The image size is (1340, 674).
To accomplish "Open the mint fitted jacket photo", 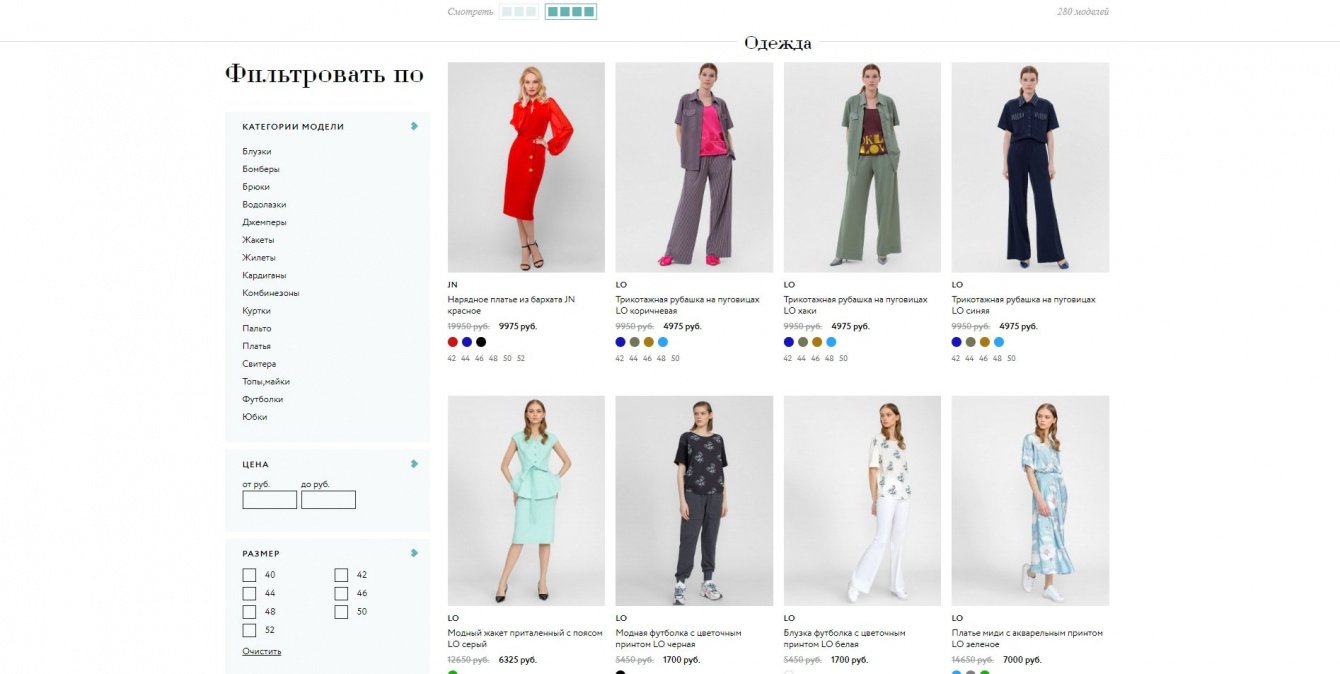I will pyautogui.click(x=526, y=501).
